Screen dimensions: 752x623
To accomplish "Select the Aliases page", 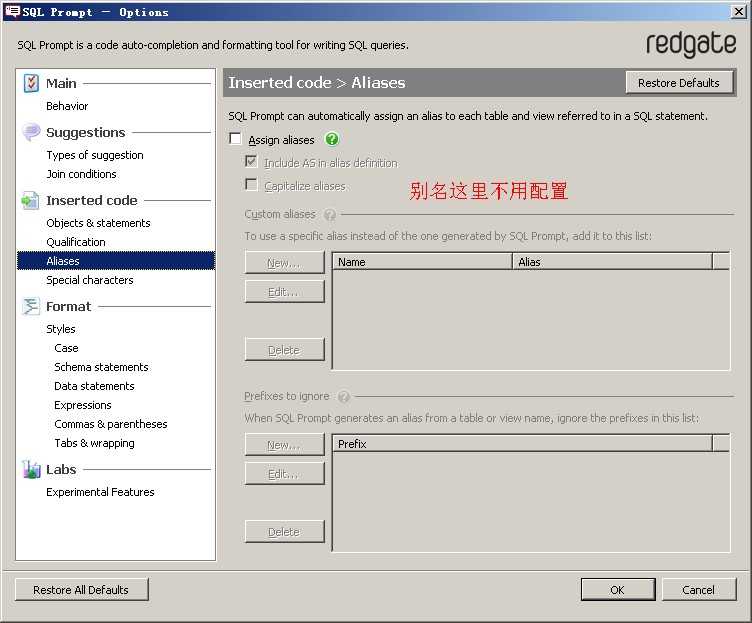I will pyautogui.click(x=116, y=261).
